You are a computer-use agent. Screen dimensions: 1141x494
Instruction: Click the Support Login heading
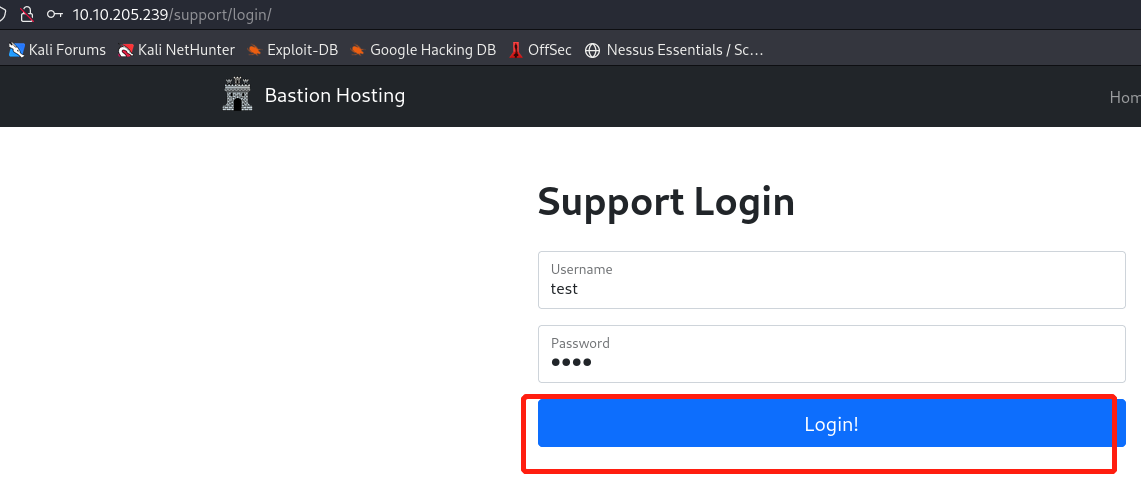[x=666, y=202]
